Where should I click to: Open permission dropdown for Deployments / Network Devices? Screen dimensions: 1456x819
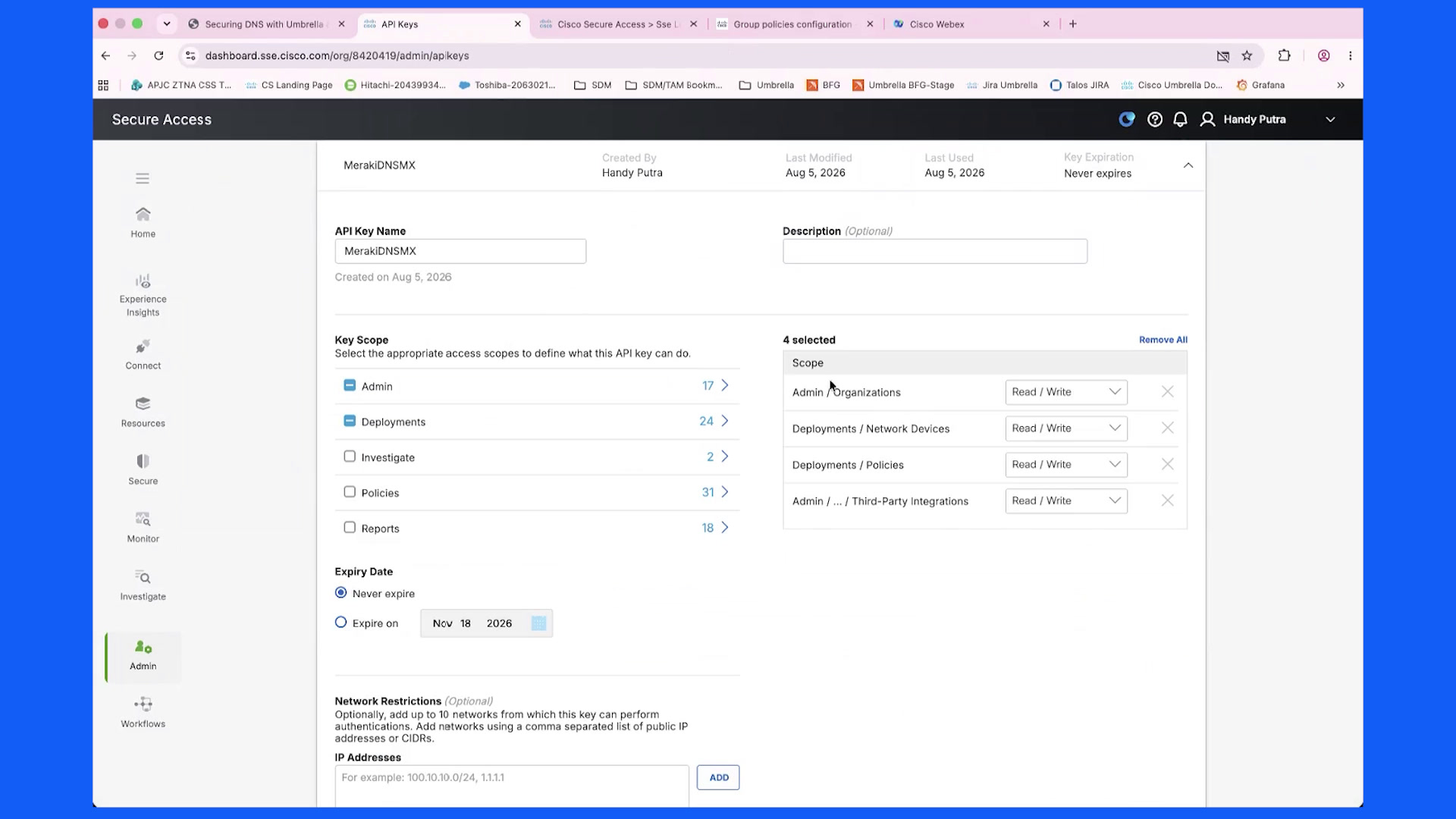click(1066, 428)
